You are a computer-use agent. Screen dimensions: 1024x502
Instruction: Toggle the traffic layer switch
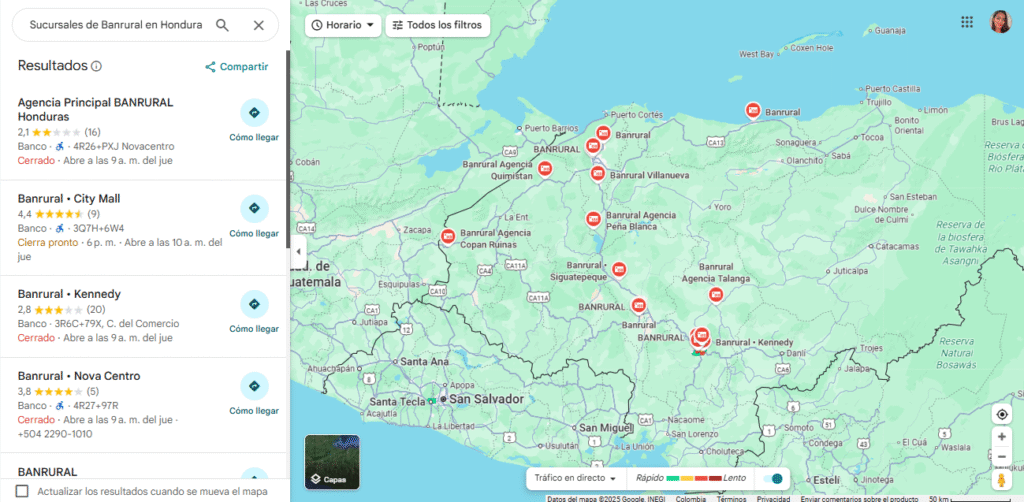[773, 478]
